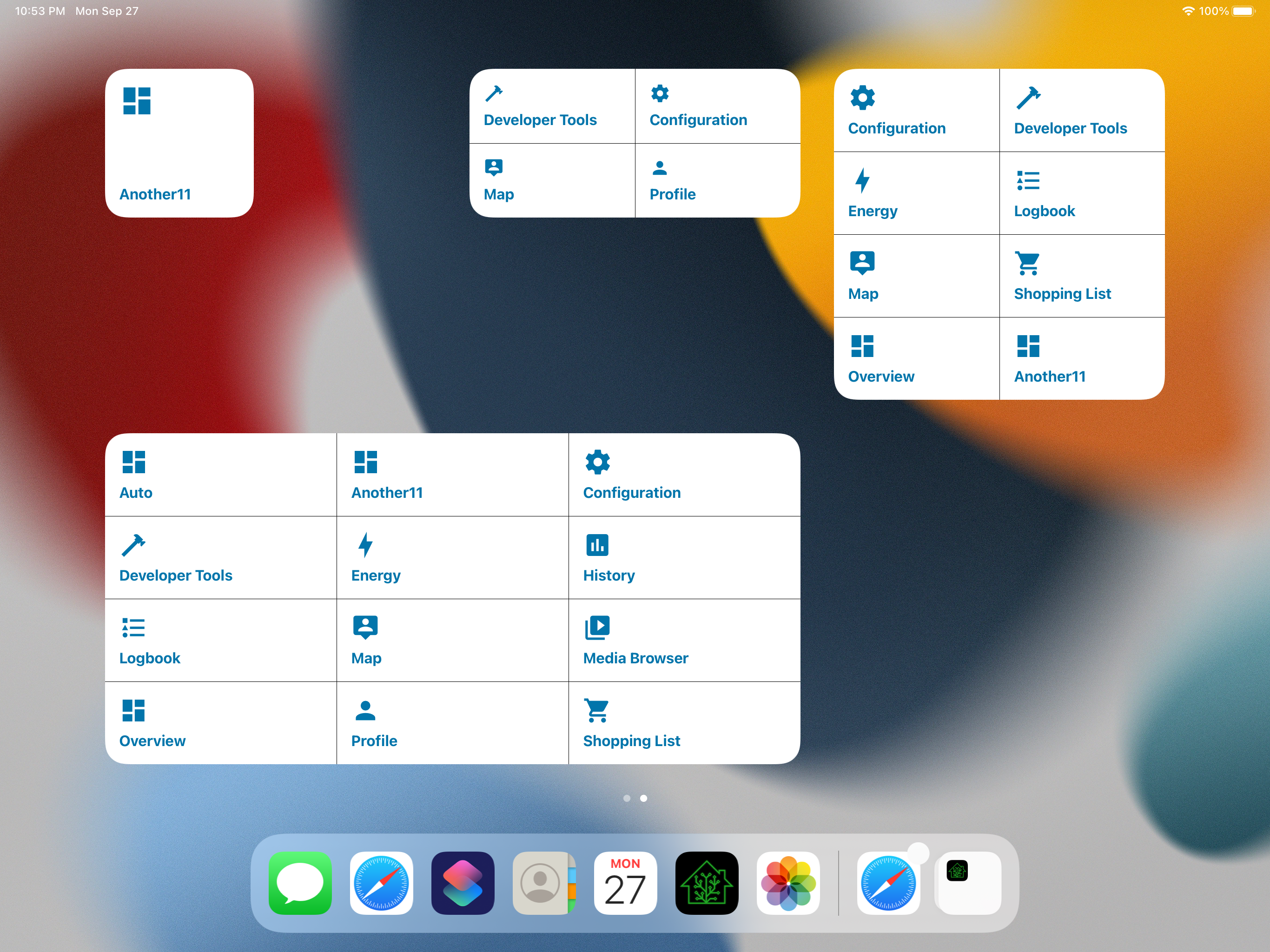Open Contacts app in dock
Viewport: 1270px width, 952px height.
(x=544, y=883)
